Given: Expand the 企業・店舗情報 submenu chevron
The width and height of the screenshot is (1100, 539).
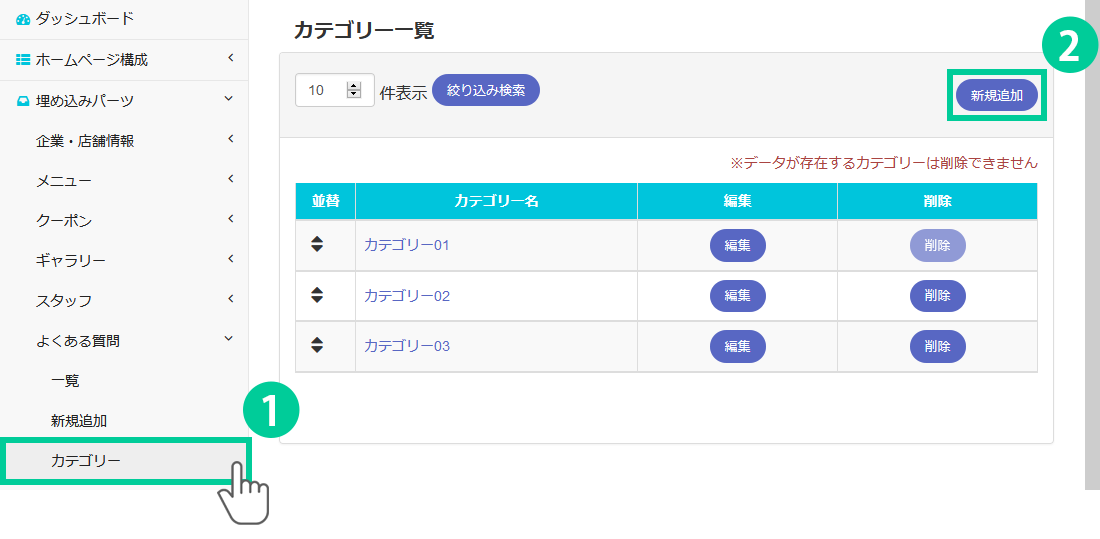Looking at the screenshot, I should tap(230, 139).
